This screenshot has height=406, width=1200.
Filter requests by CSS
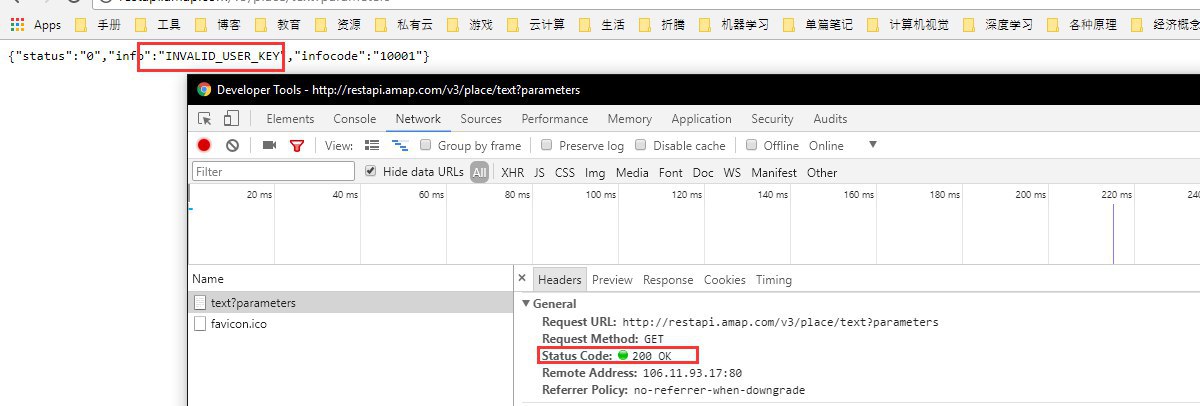pos(565,172)
